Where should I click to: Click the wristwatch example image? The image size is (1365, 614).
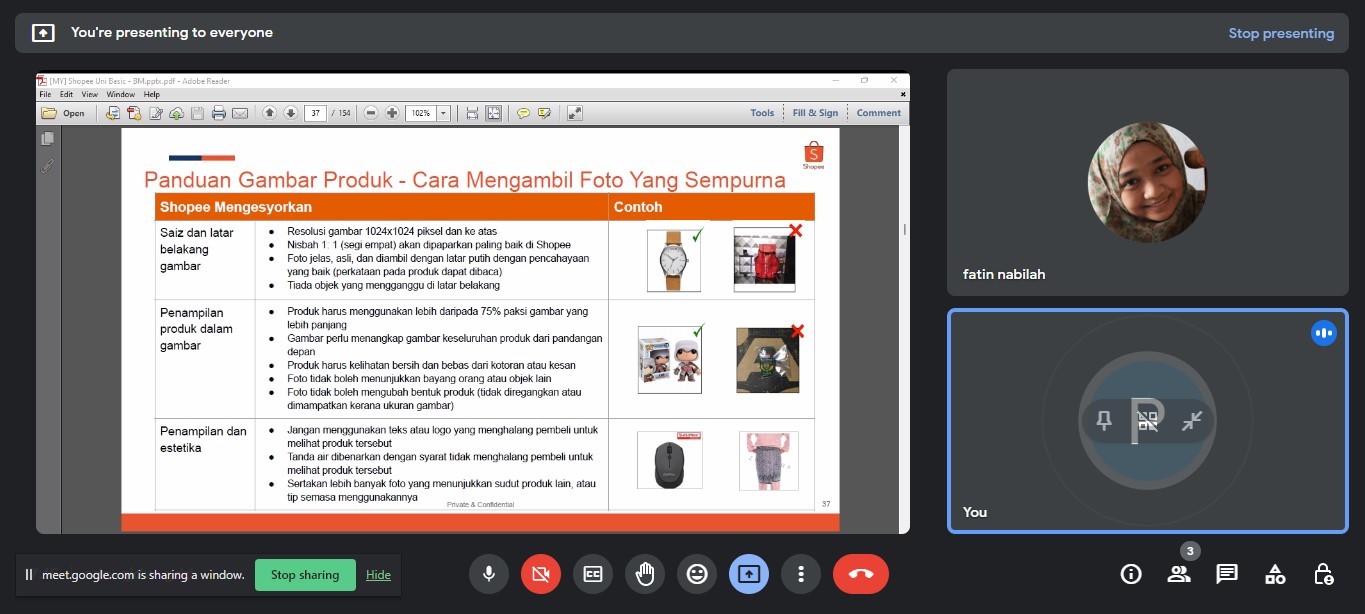[x=673, y=260]
